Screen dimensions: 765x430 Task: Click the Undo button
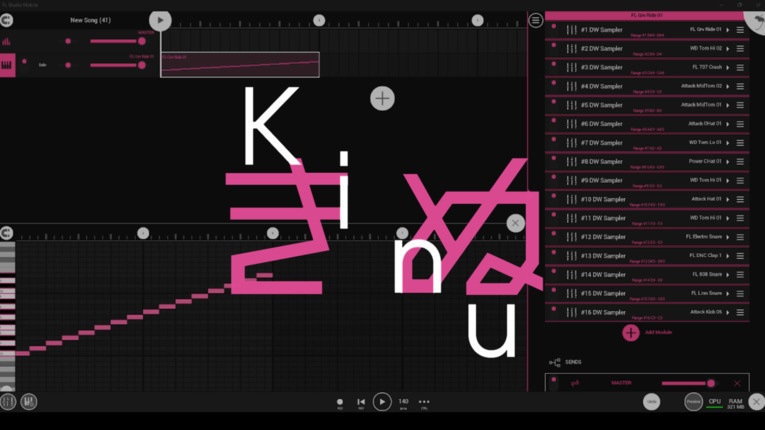651,402
